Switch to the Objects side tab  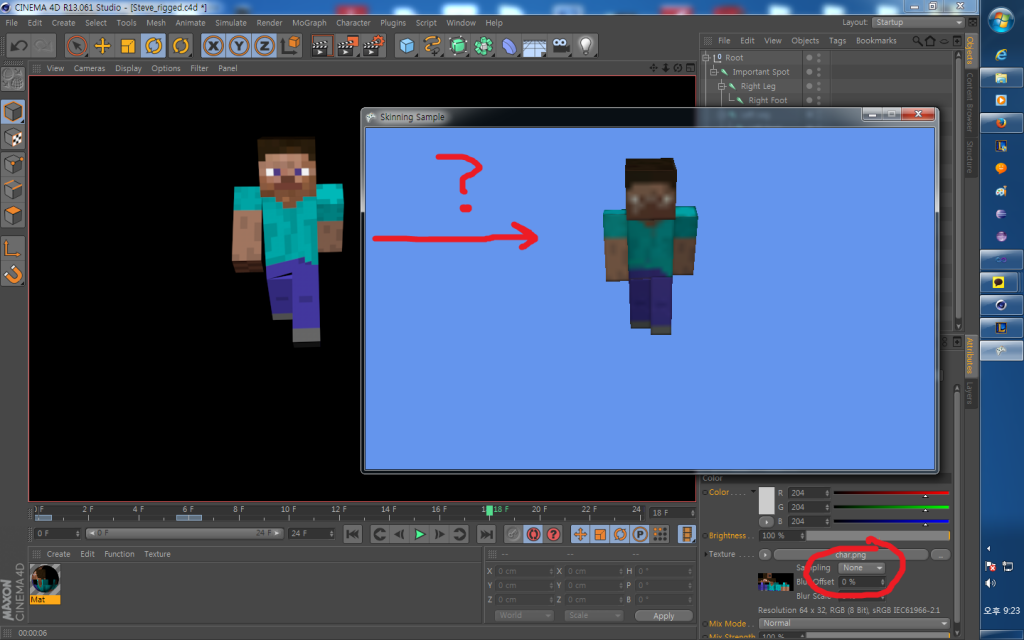[x=970, y=50]
